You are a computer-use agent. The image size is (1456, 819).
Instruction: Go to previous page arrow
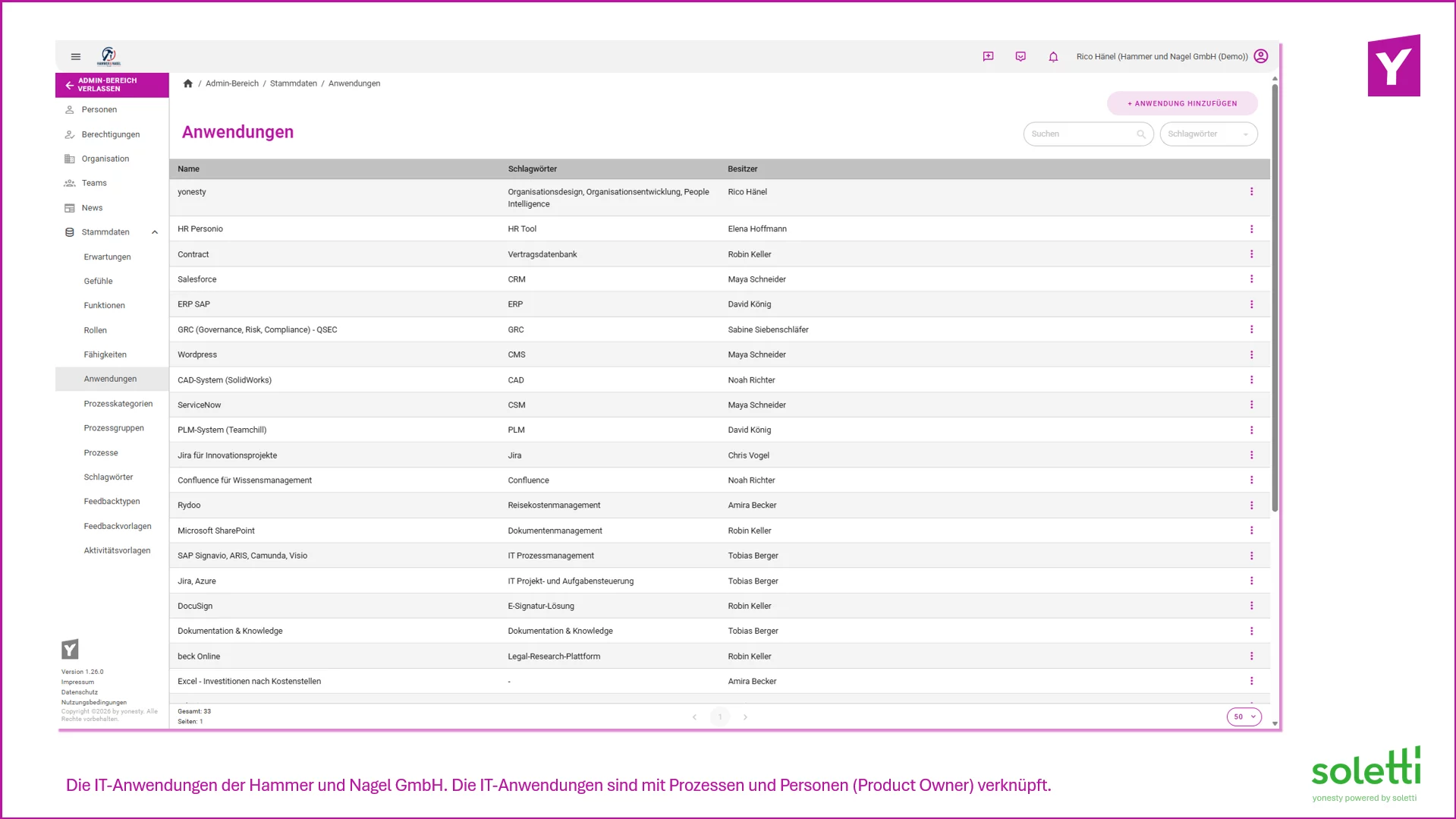(694, 717)
